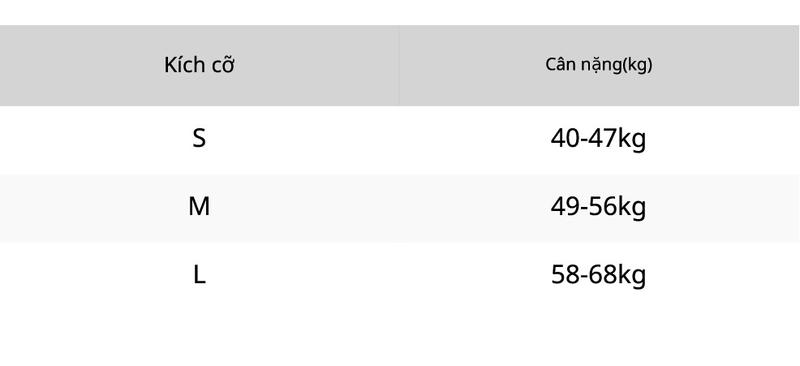Click the 'Cân nặng(kg)' column header

tap(598, 65)
